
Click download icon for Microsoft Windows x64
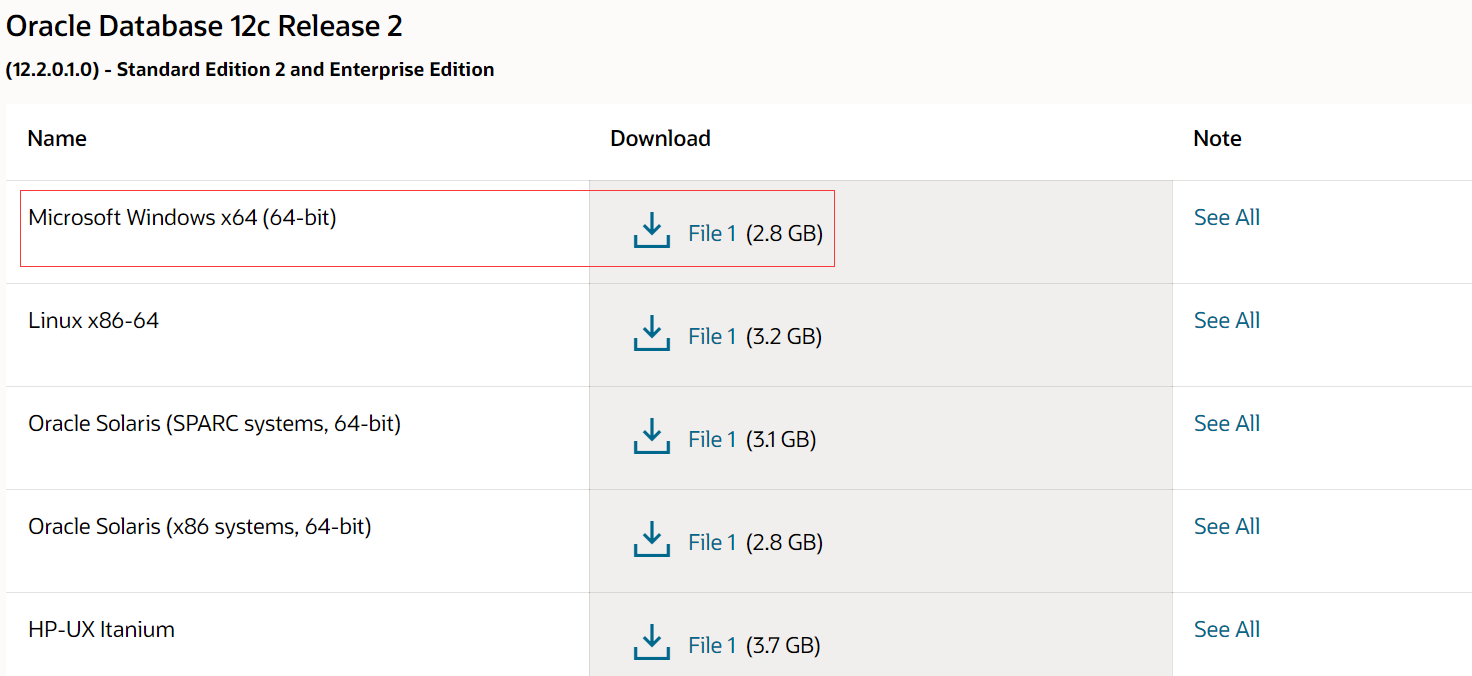[651, 231]
